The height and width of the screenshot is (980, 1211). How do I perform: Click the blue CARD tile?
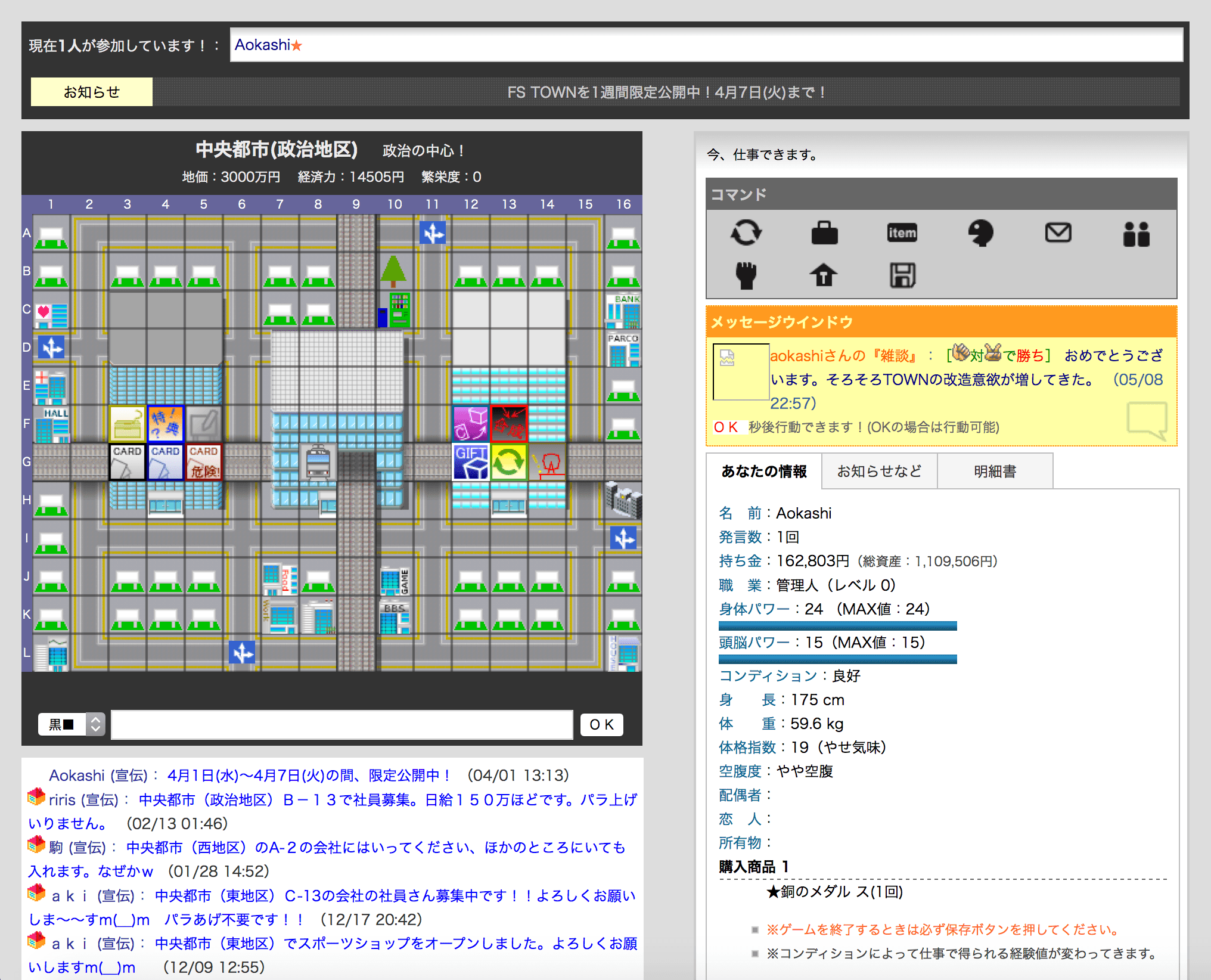(166, 462)
